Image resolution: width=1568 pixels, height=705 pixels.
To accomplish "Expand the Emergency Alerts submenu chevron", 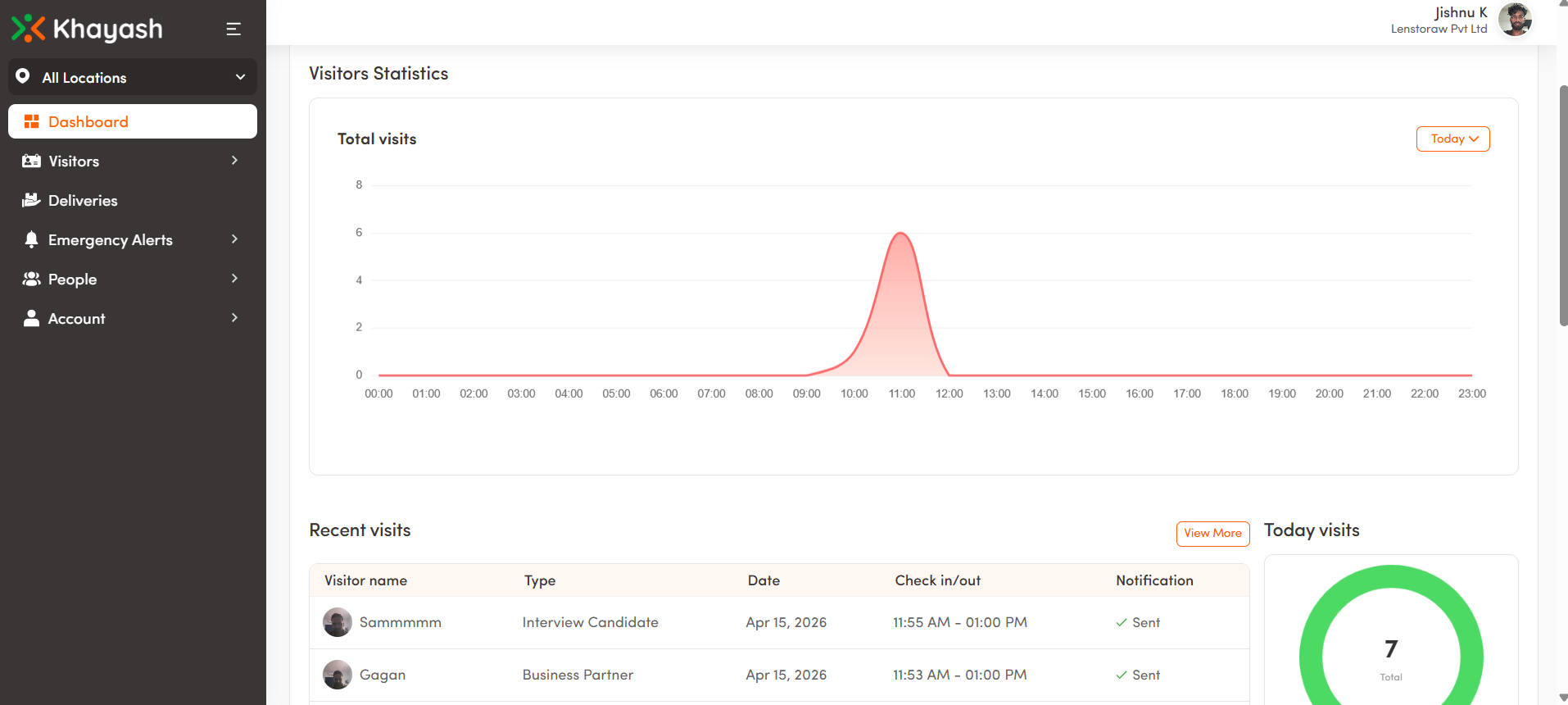I will (x=234, y=239).
